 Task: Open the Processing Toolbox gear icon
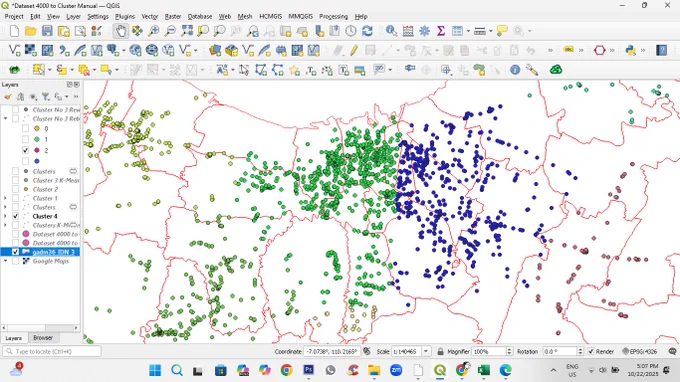coord(424,31)
